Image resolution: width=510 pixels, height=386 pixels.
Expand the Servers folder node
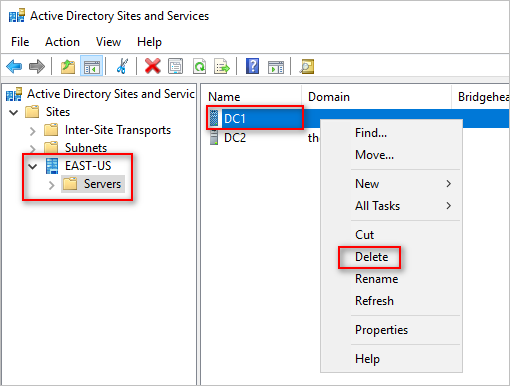(x=51, y=185)
